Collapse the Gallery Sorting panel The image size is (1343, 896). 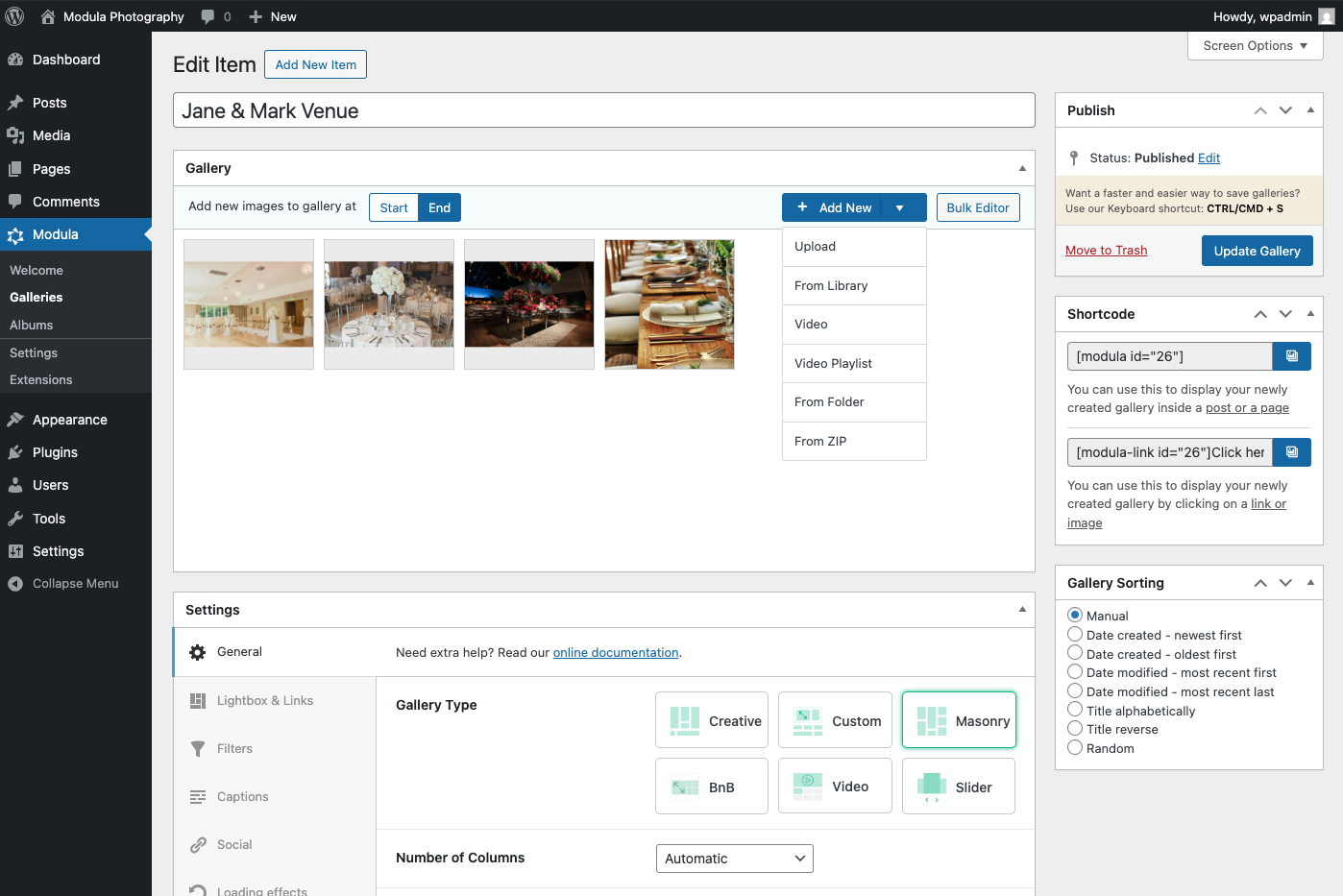1310,583
